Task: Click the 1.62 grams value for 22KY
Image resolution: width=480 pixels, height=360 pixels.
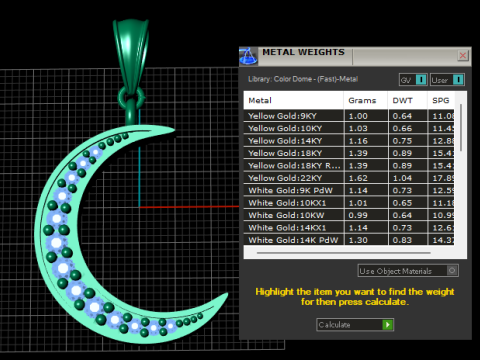Action: pos(358,178)
